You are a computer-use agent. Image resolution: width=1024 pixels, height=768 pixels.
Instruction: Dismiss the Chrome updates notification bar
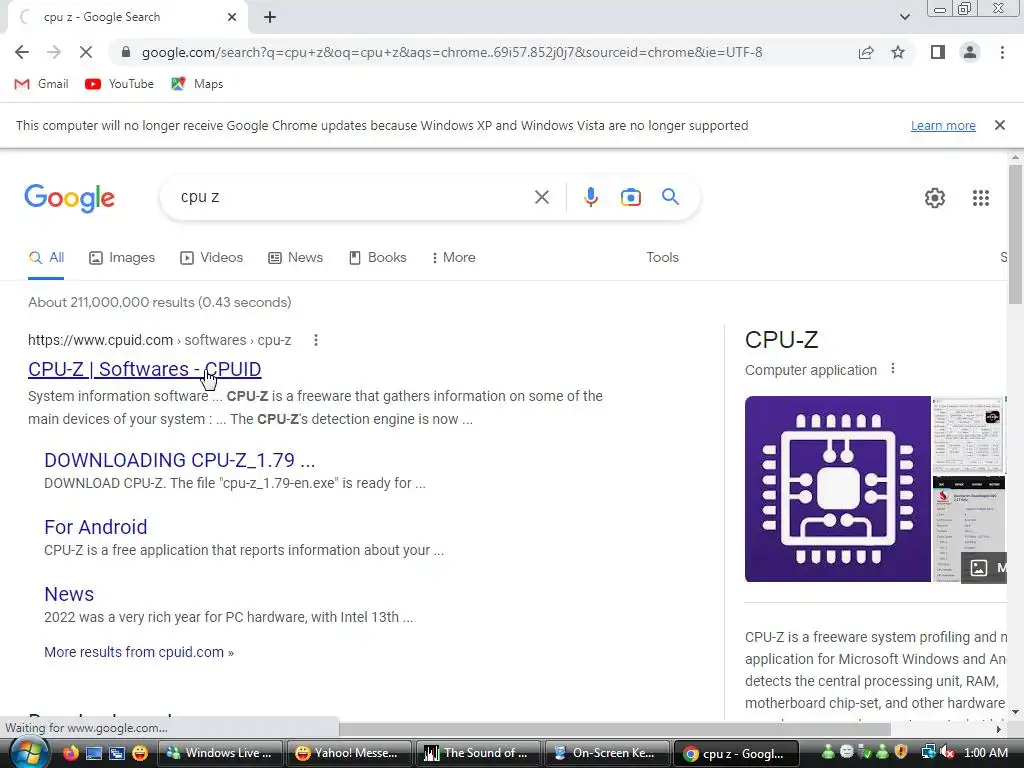point(1000,125)
